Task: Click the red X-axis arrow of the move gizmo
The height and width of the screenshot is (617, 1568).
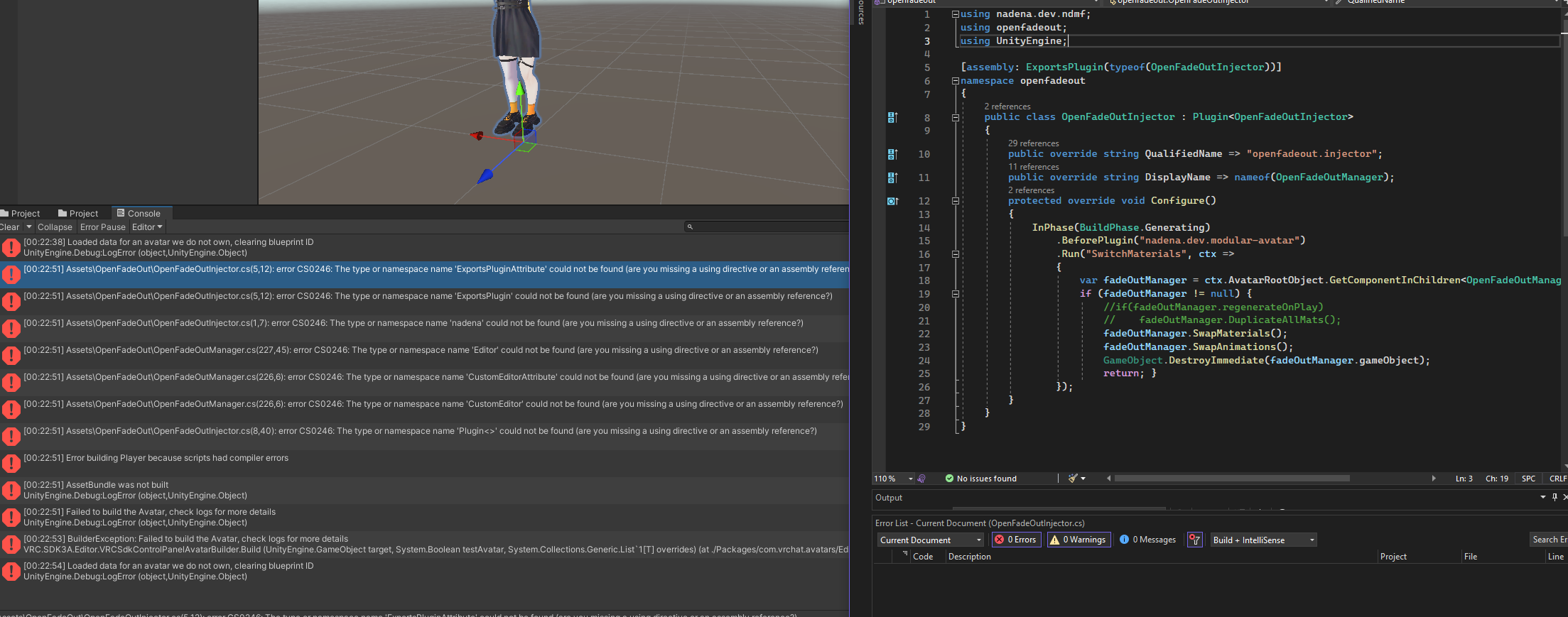Action: pos(477,136)
